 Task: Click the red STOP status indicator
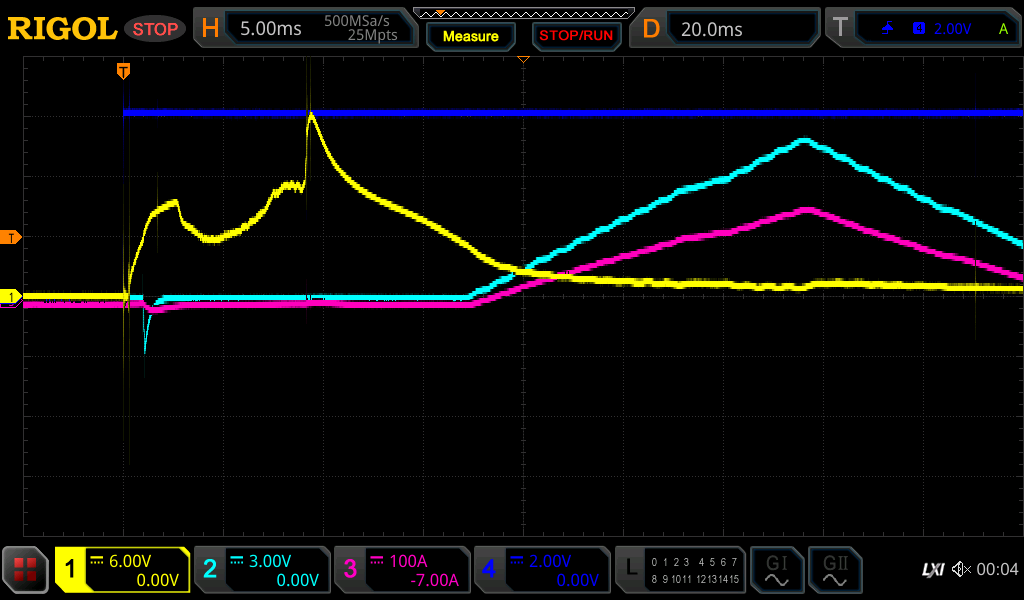click(x=155, y=29)
